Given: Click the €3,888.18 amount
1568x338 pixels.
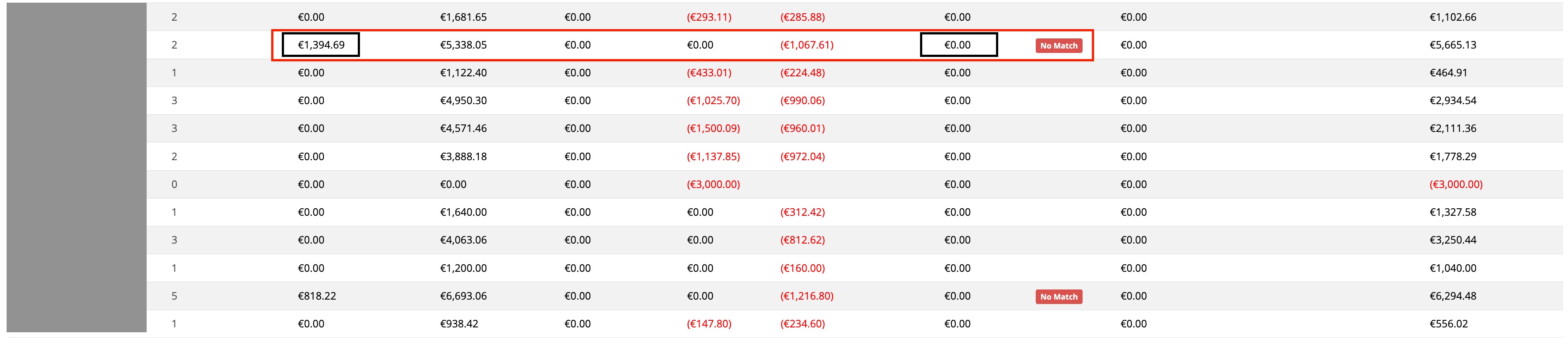Looking at the screenshot, I should [x=463, y=157].
